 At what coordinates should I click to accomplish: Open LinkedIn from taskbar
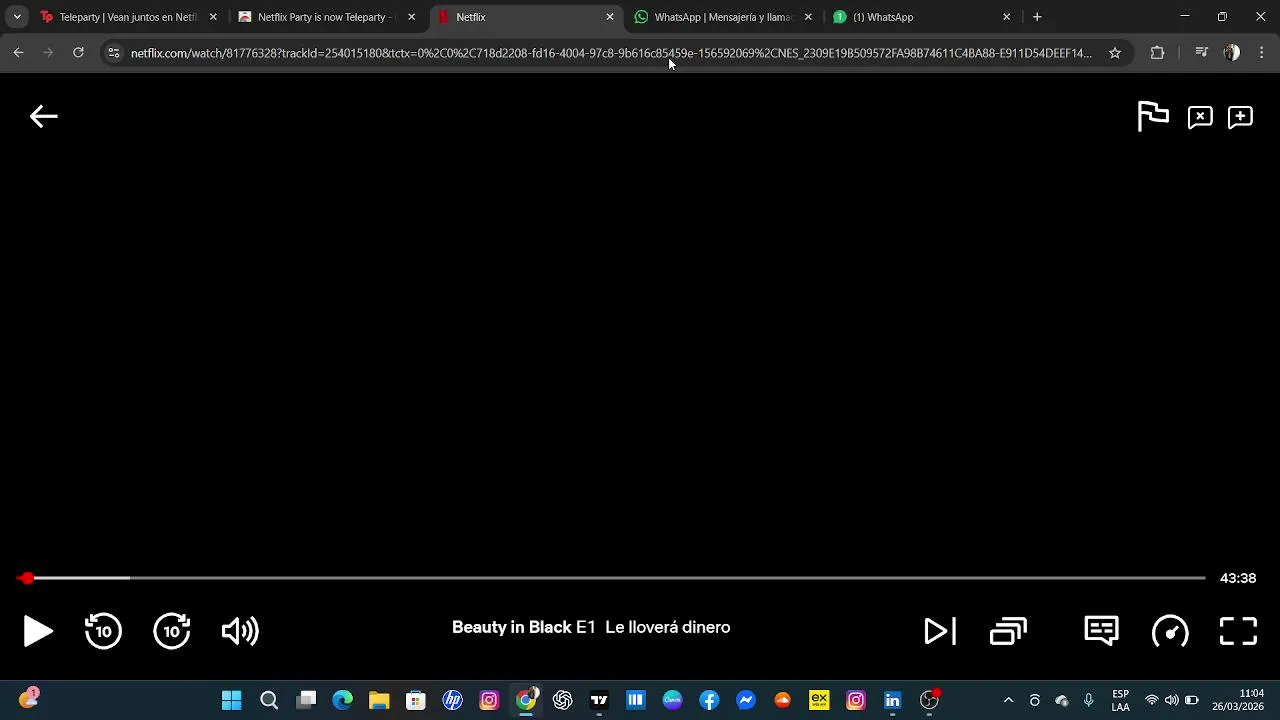pyautogui.click(x=892, y=700)
